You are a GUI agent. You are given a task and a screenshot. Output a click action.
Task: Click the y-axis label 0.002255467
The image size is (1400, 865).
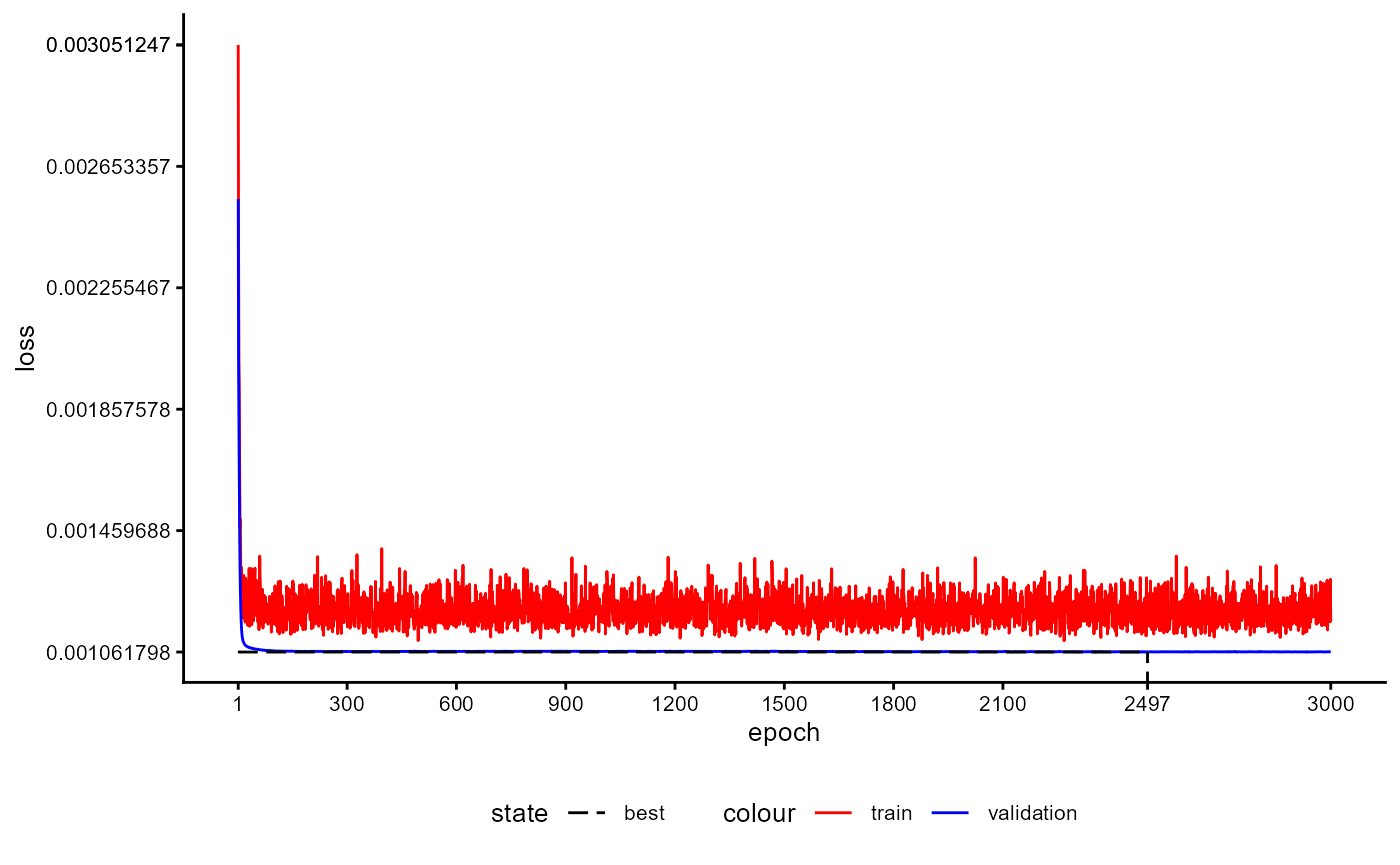(x=109, y=288)
